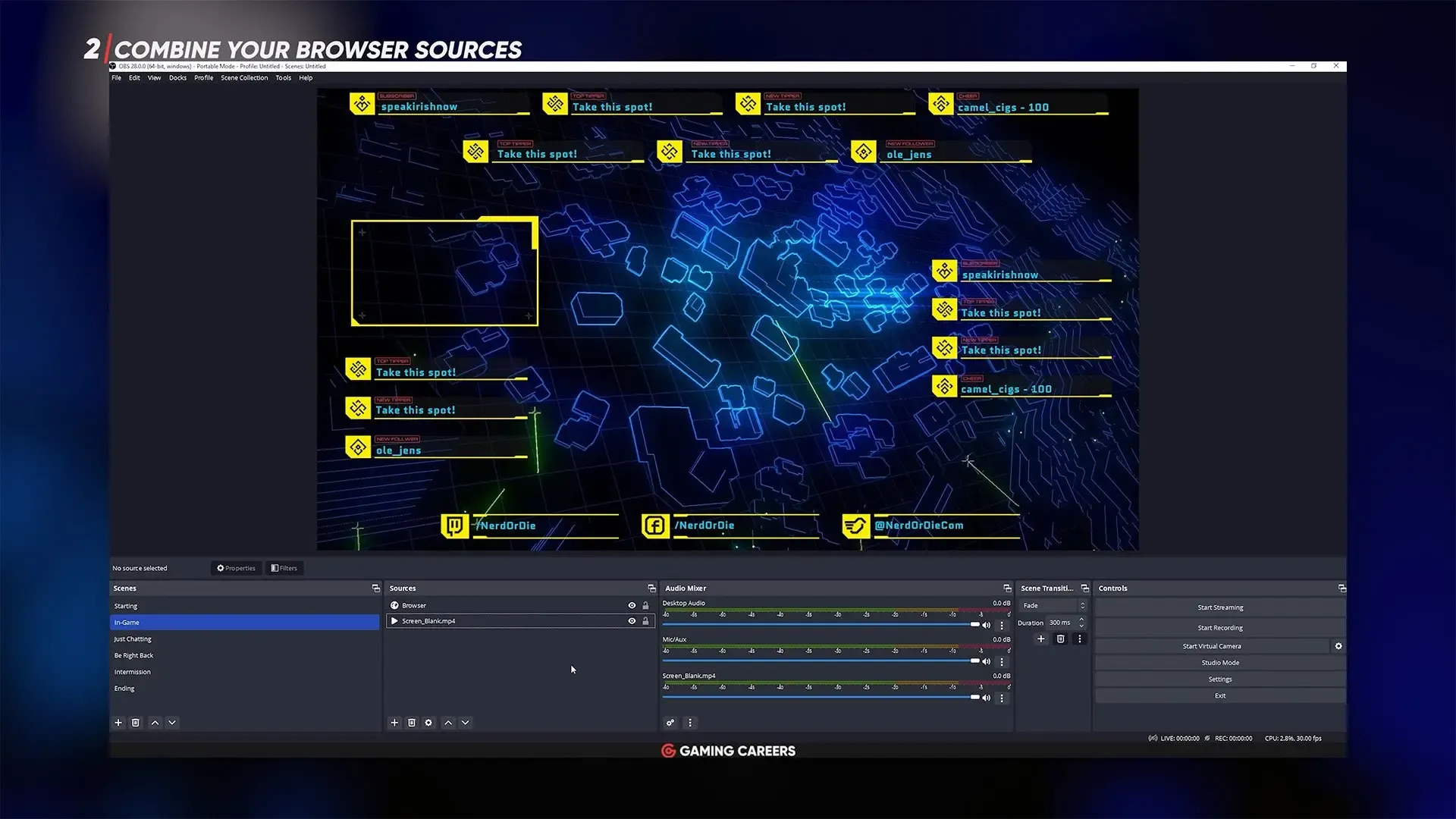1456x819 pixels.
Task: Open the Scene Collection menu
Action: coord(244,77)
